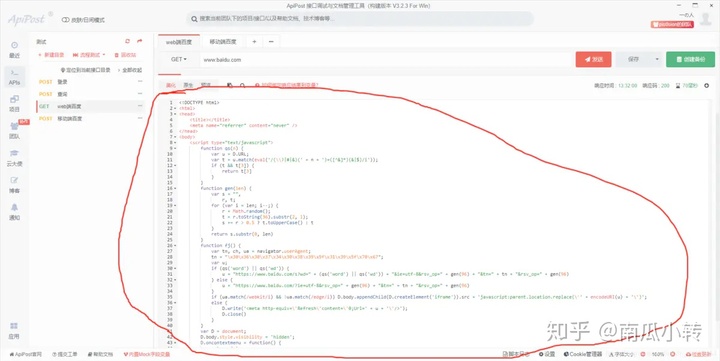Open more options for POST 查询

[140, 94]
